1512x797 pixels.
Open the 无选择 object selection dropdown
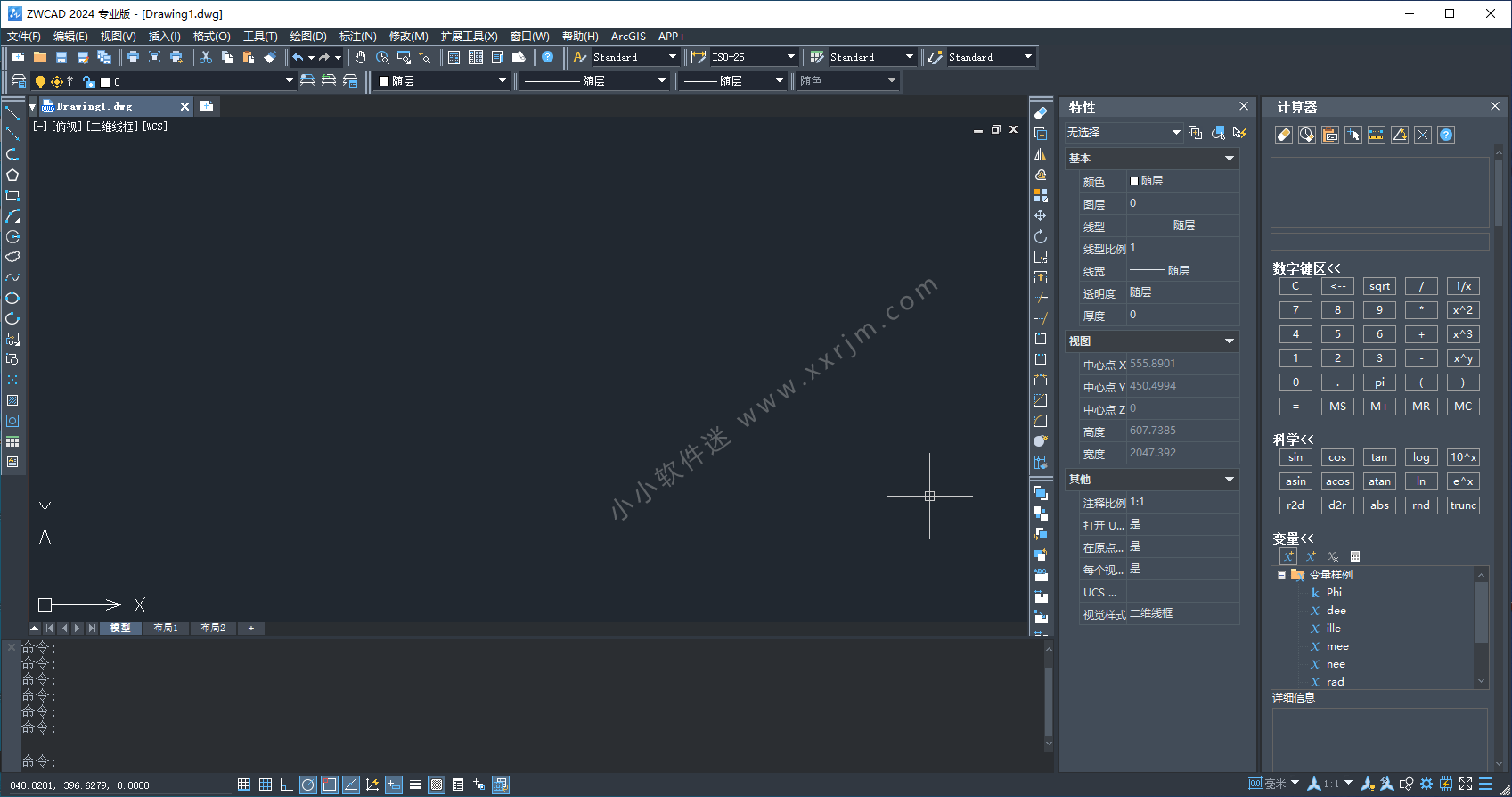point(1175,133)
